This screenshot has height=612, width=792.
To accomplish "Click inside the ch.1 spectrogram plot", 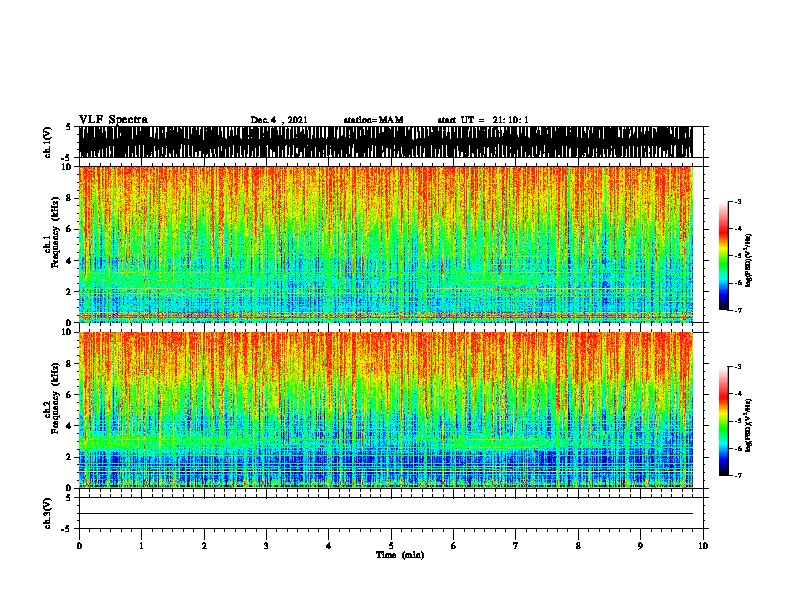I will pos(386,244).
